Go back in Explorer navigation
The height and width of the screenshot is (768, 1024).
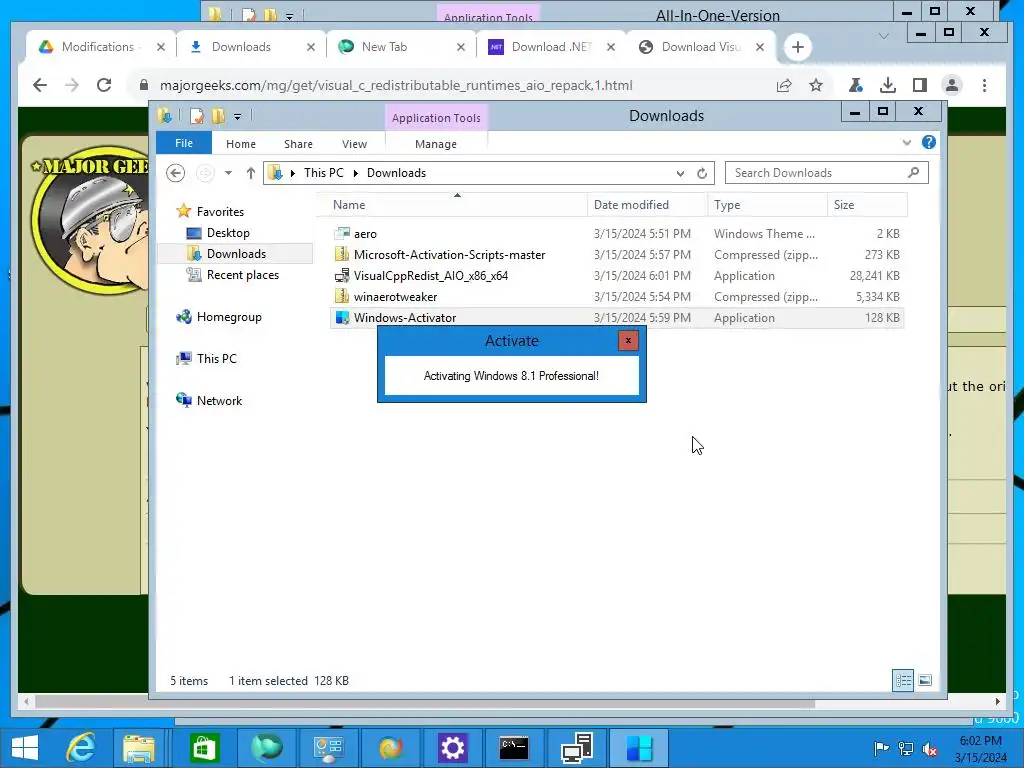click(175, 173)
